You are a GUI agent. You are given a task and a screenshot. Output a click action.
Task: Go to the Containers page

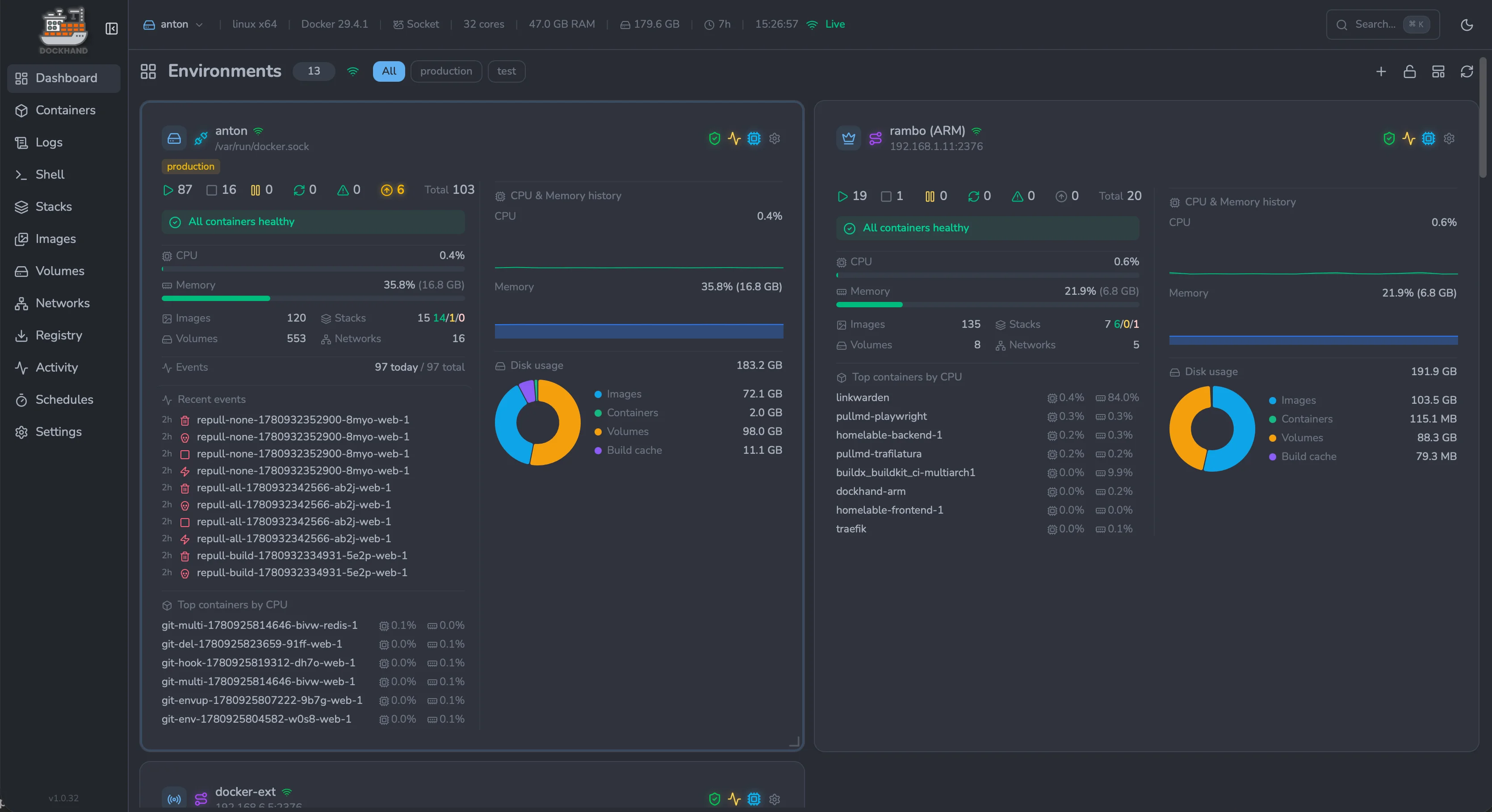point(64,110)
